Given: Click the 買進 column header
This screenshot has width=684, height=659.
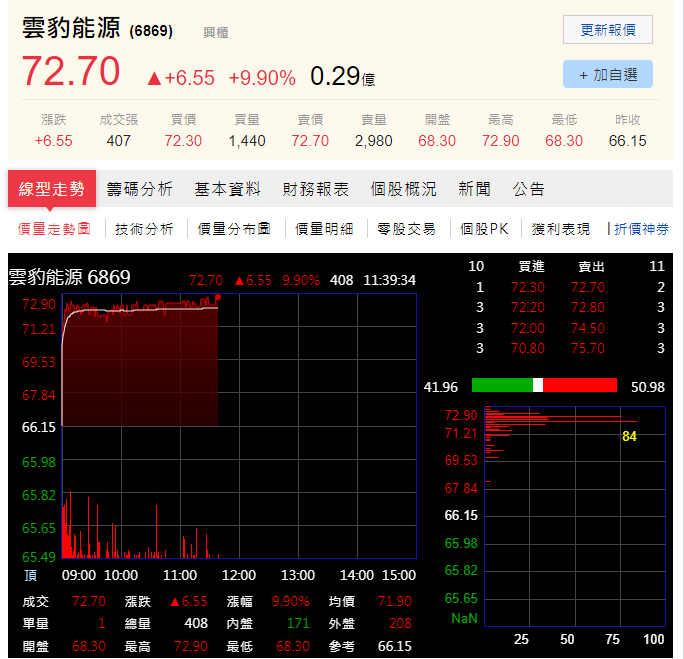Looking at the screenshot, I should (x=531, y=266).
